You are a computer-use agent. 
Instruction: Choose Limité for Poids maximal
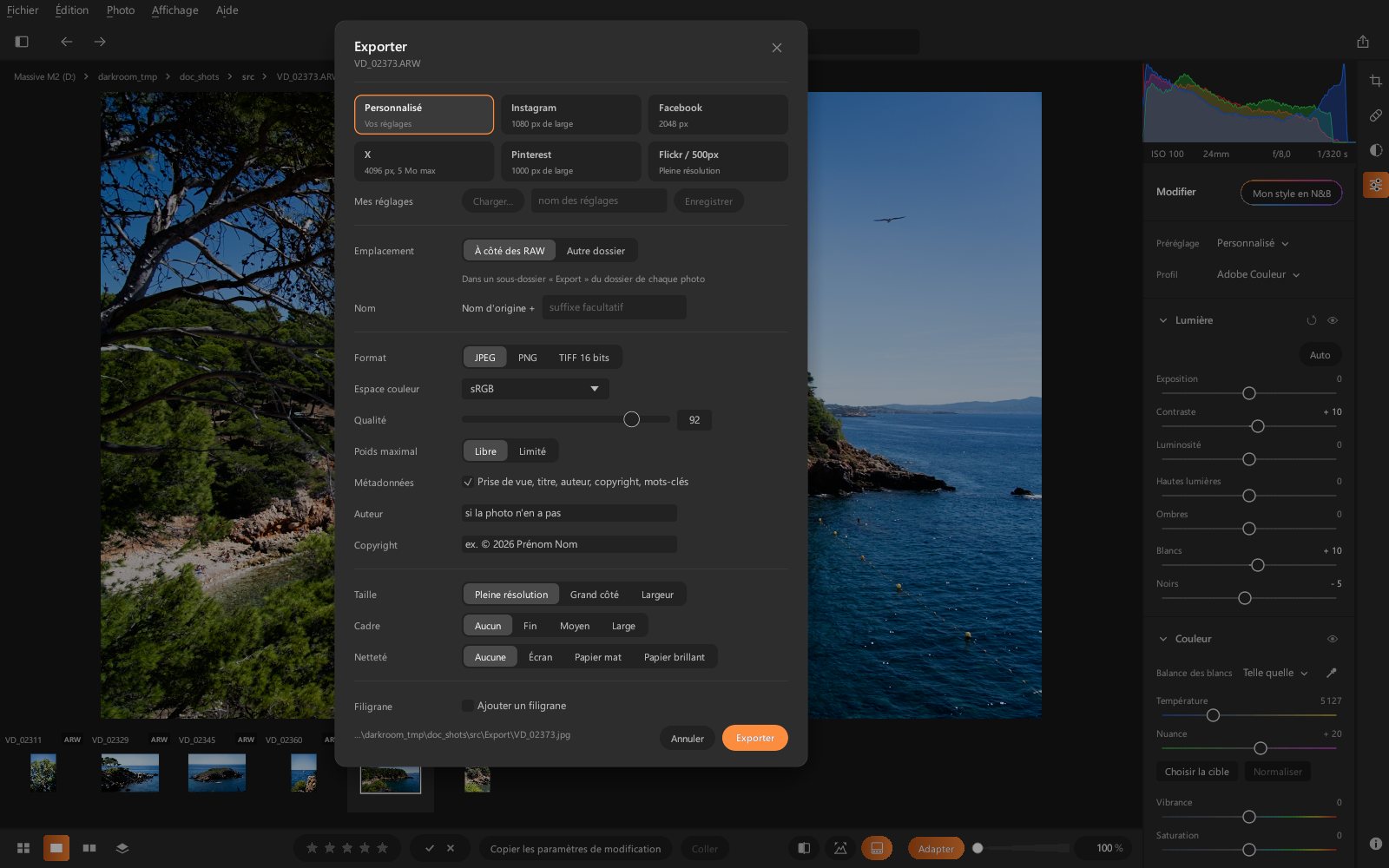[x=532, y=451]
